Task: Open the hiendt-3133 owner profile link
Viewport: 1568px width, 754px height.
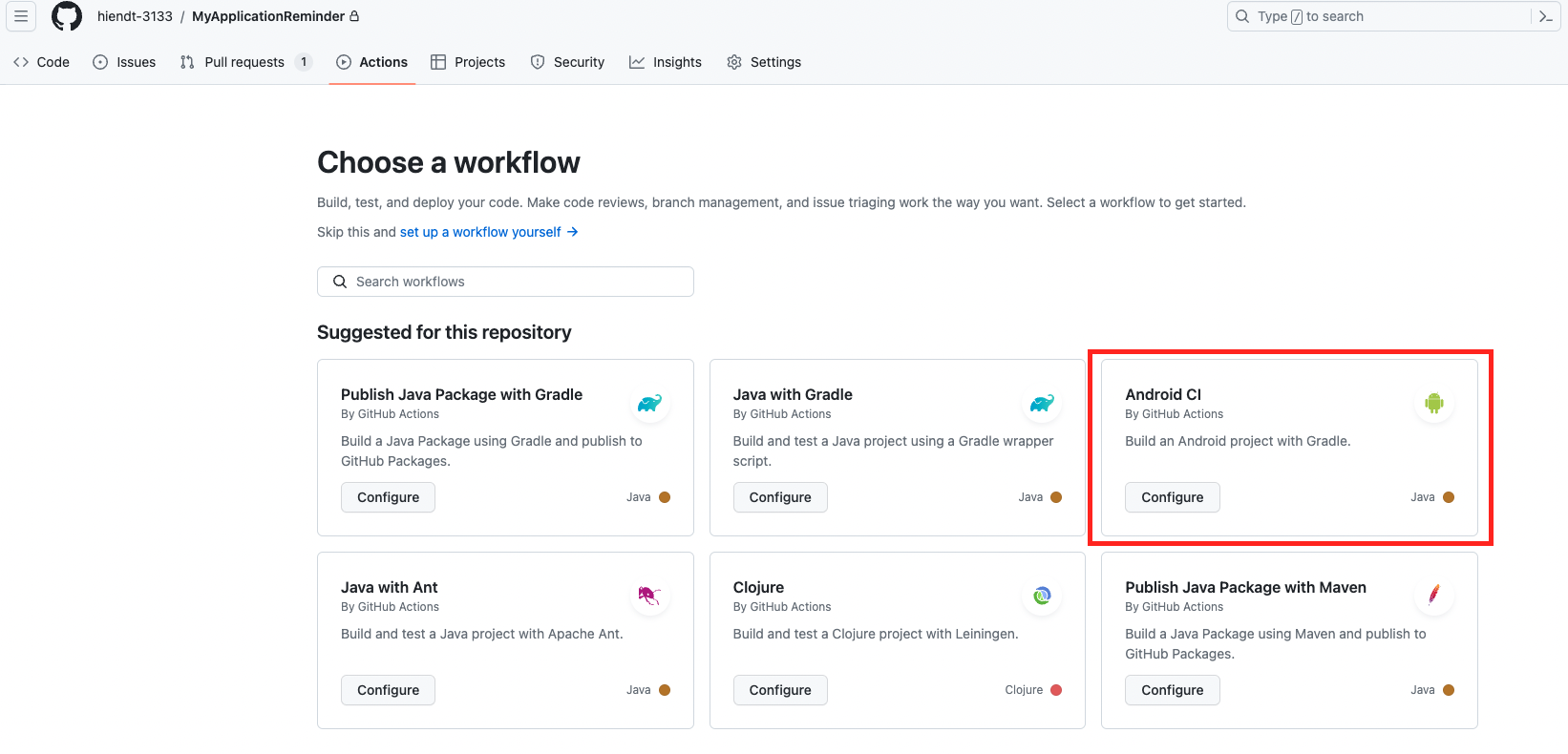Action: (135, 16)
